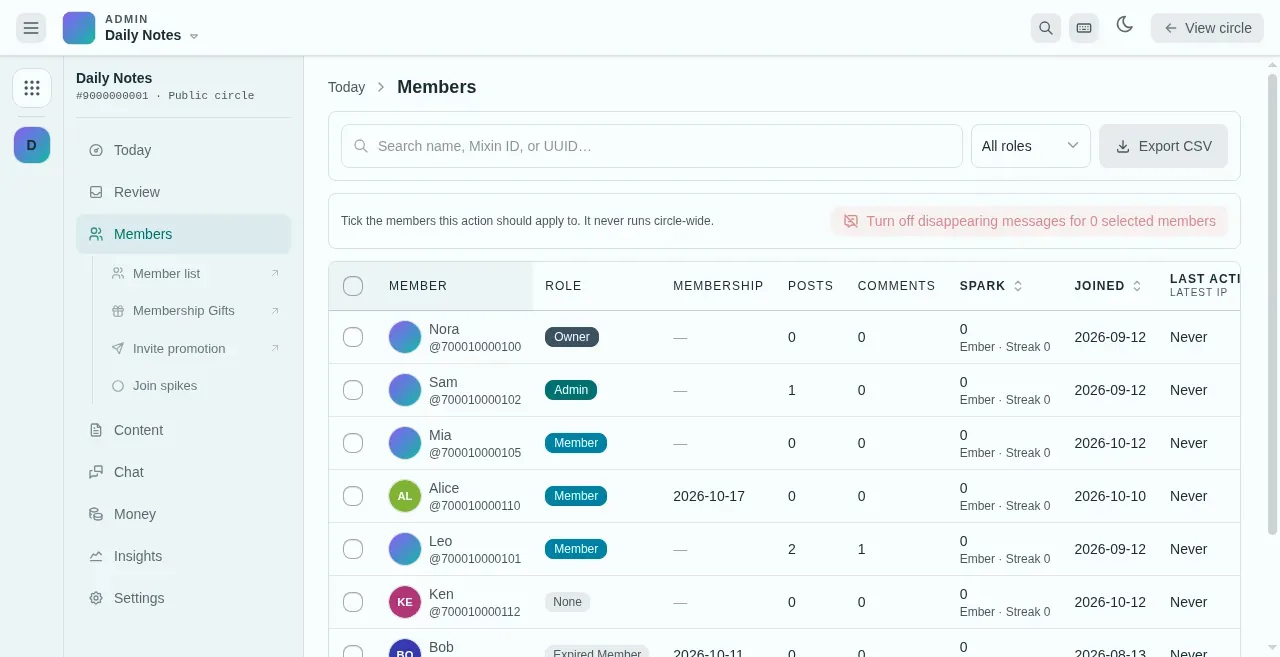Open Review in the sidebar
This screenshot has width=1280, height=657.
(184, 192)
